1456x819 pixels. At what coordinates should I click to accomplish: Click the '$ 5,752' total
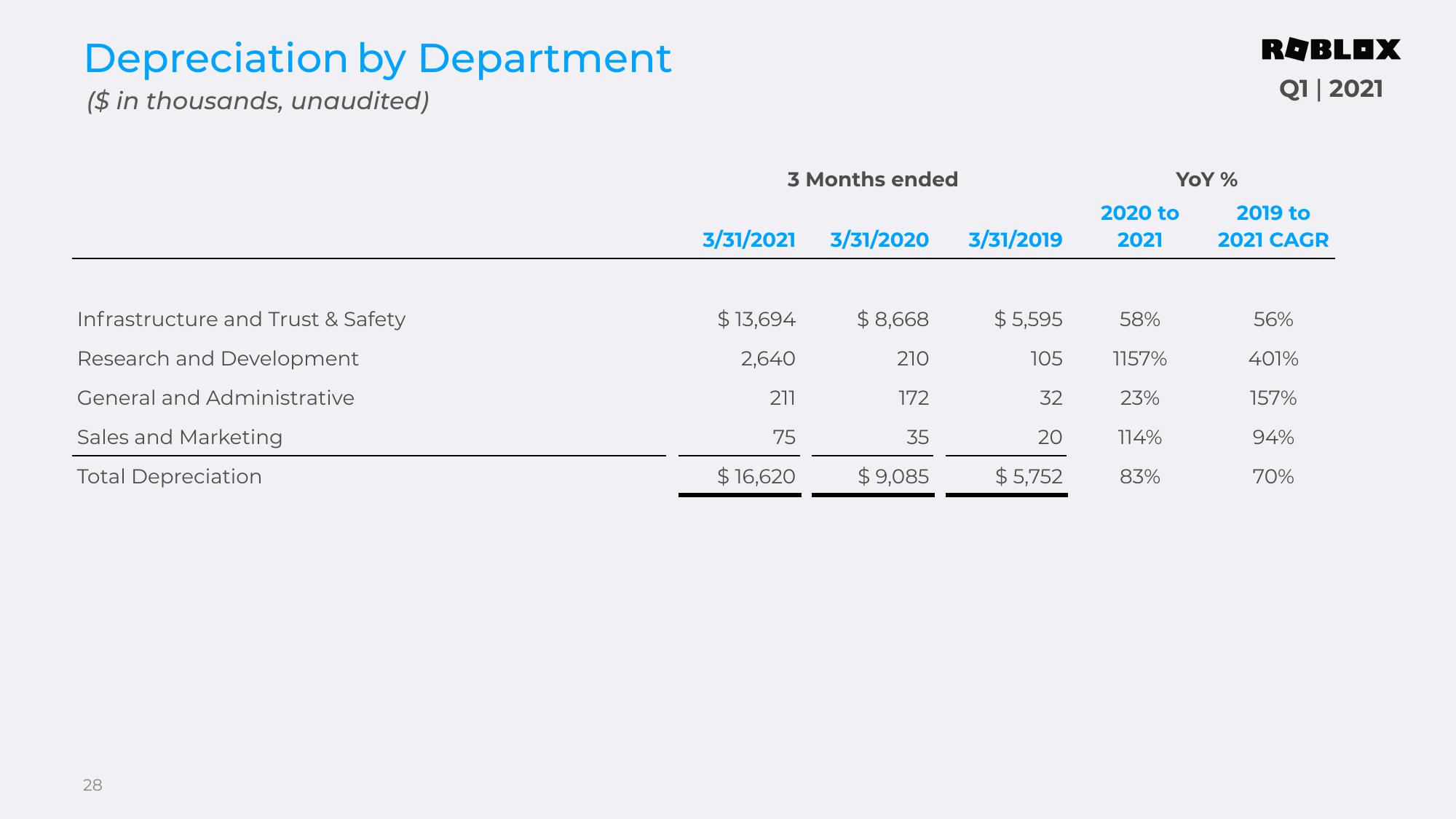(x=1029, y=476)
